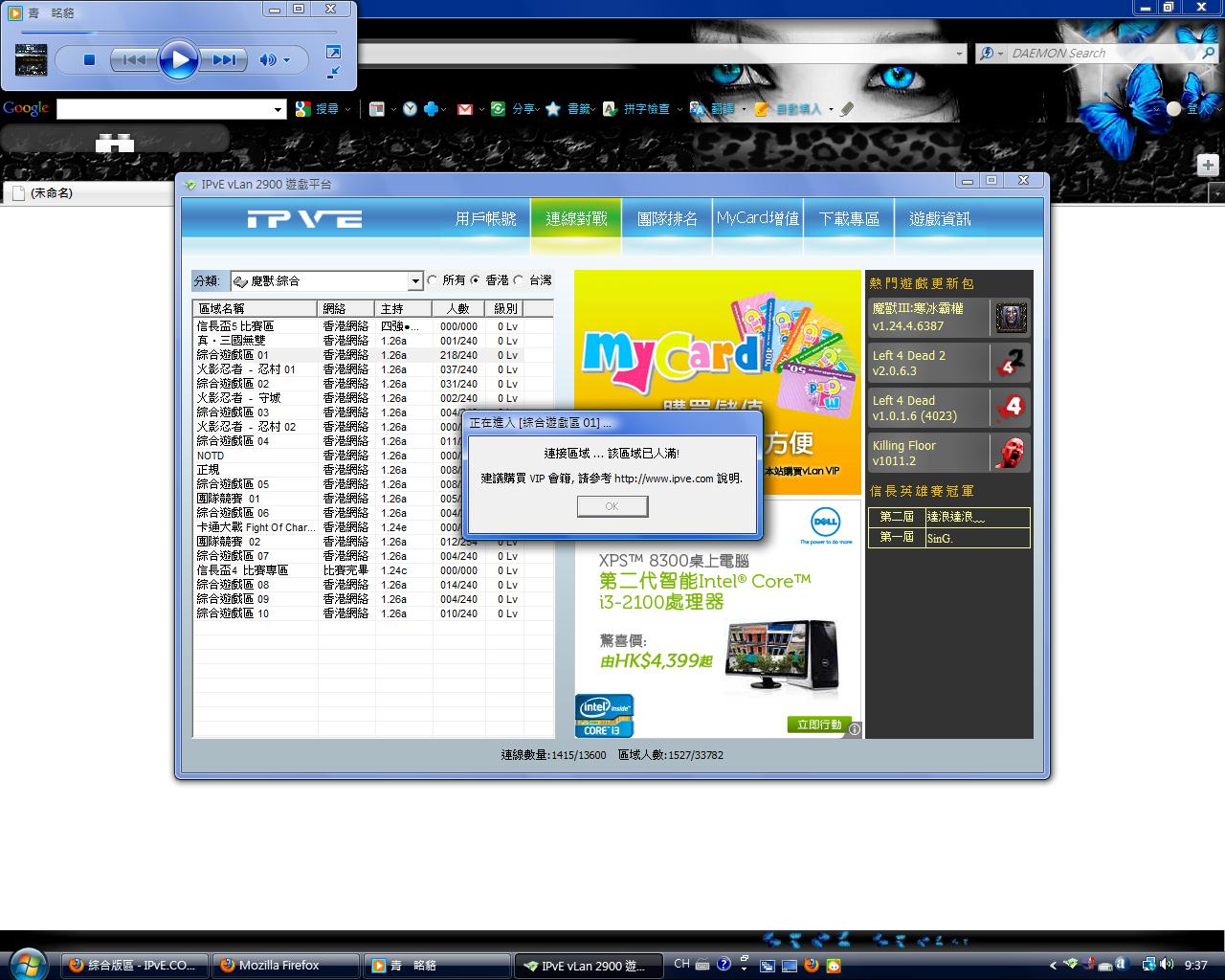This screenshot has height=980, width=1225.
Task: Play the track in the media player
Action: pyautogui.click(x=178, y=60)
